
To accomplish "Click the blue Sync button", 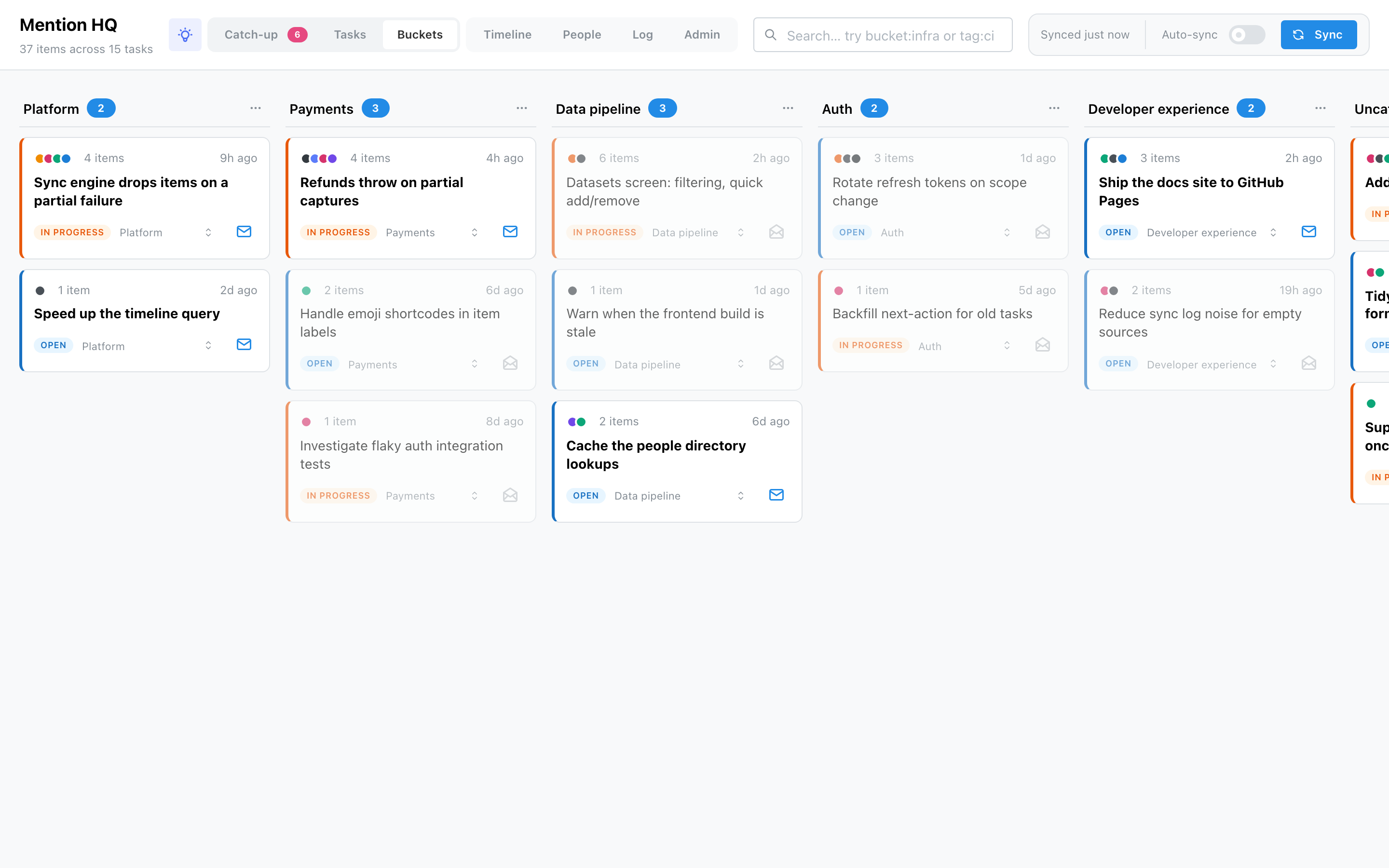I will click(x=1319, y=34).
